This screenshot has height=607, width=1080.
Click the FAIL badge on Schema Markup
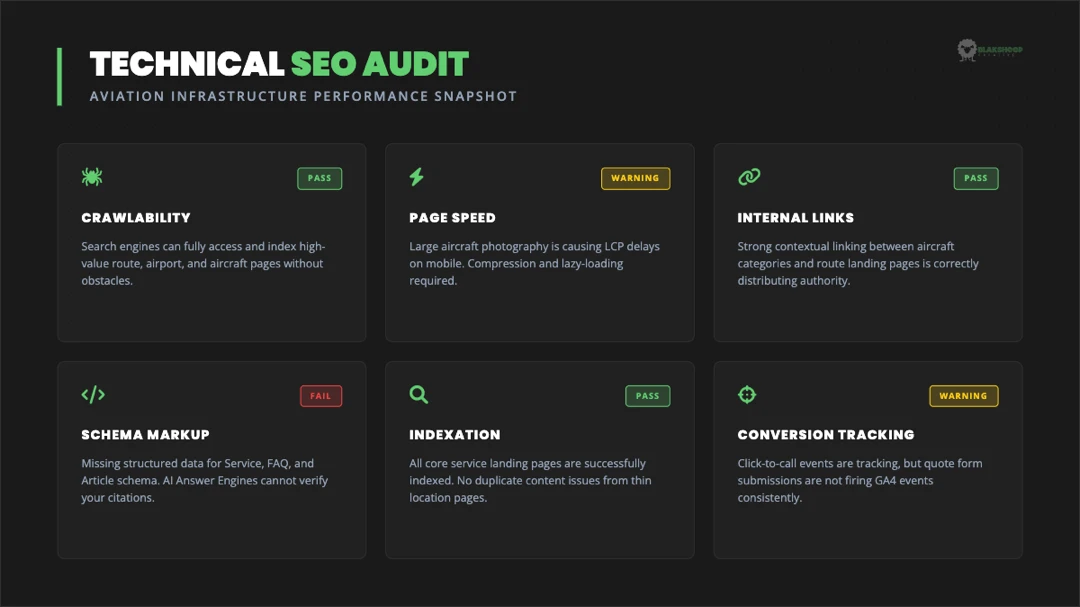click(320, 395)
